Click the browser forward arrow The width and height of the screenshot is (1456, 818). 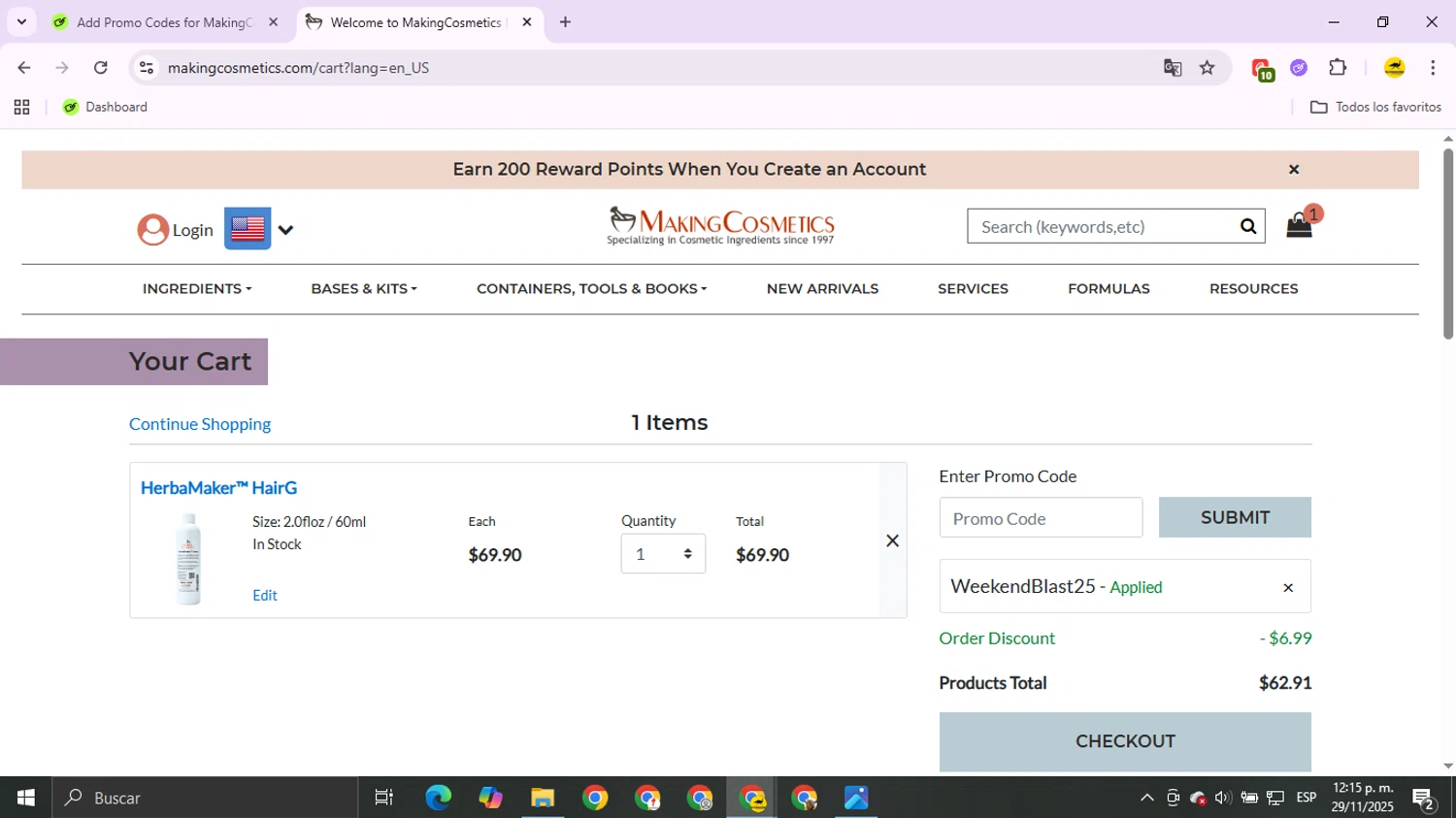tap(62, 68)
